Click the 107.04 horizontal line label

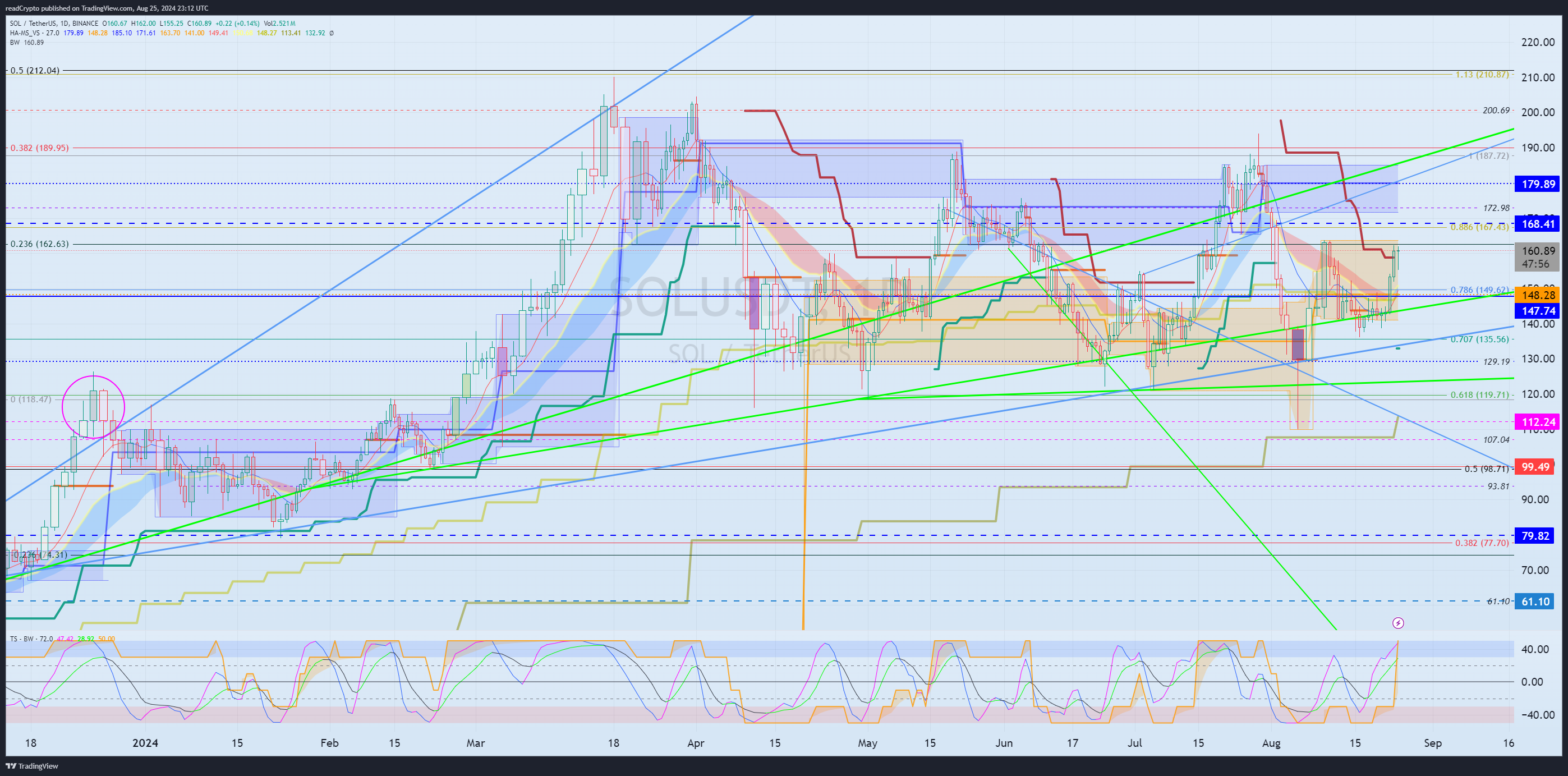(1496, 439)
